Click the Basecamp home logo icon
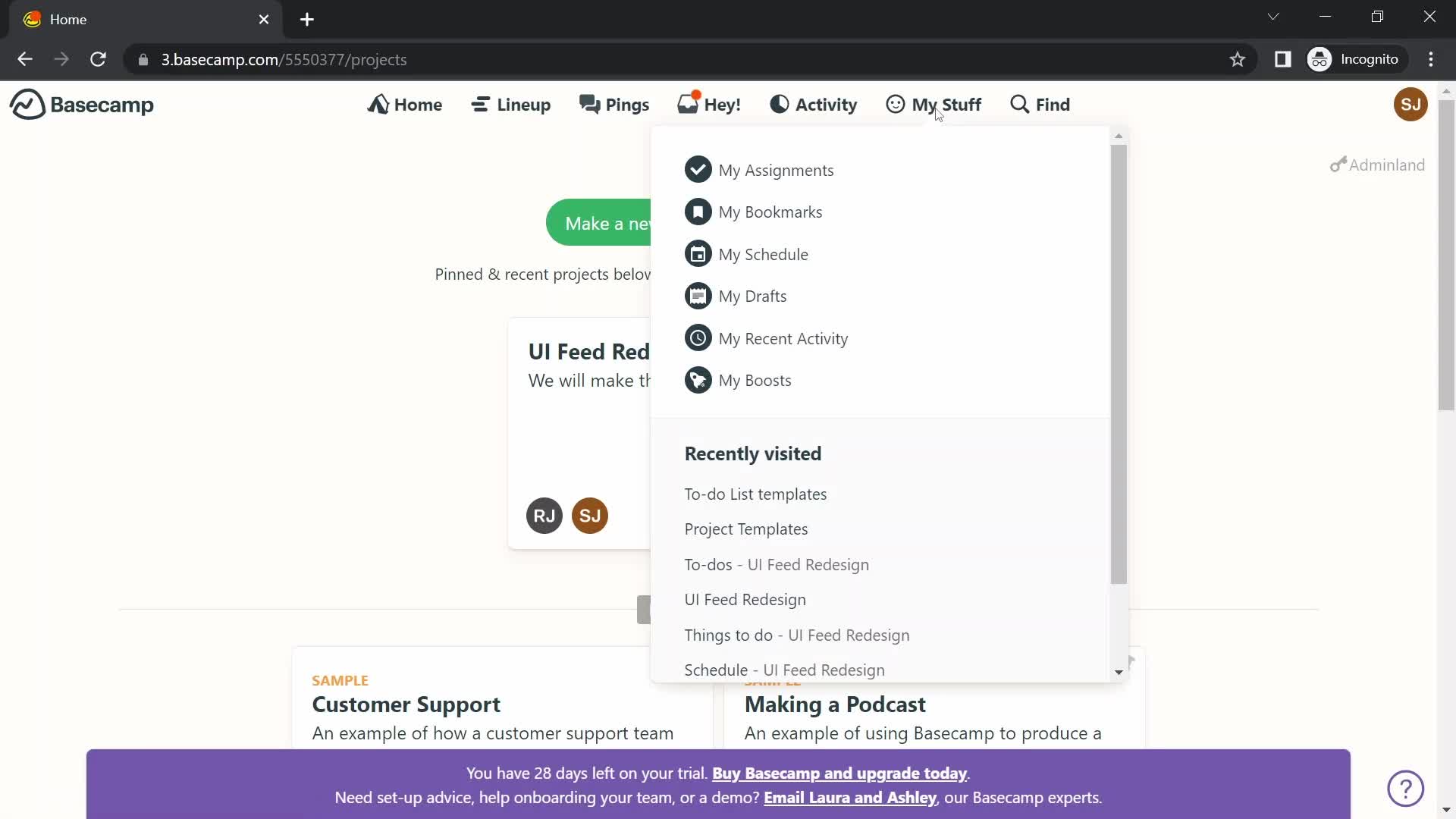Screen dimensions: 1456x819 point(24,104)
